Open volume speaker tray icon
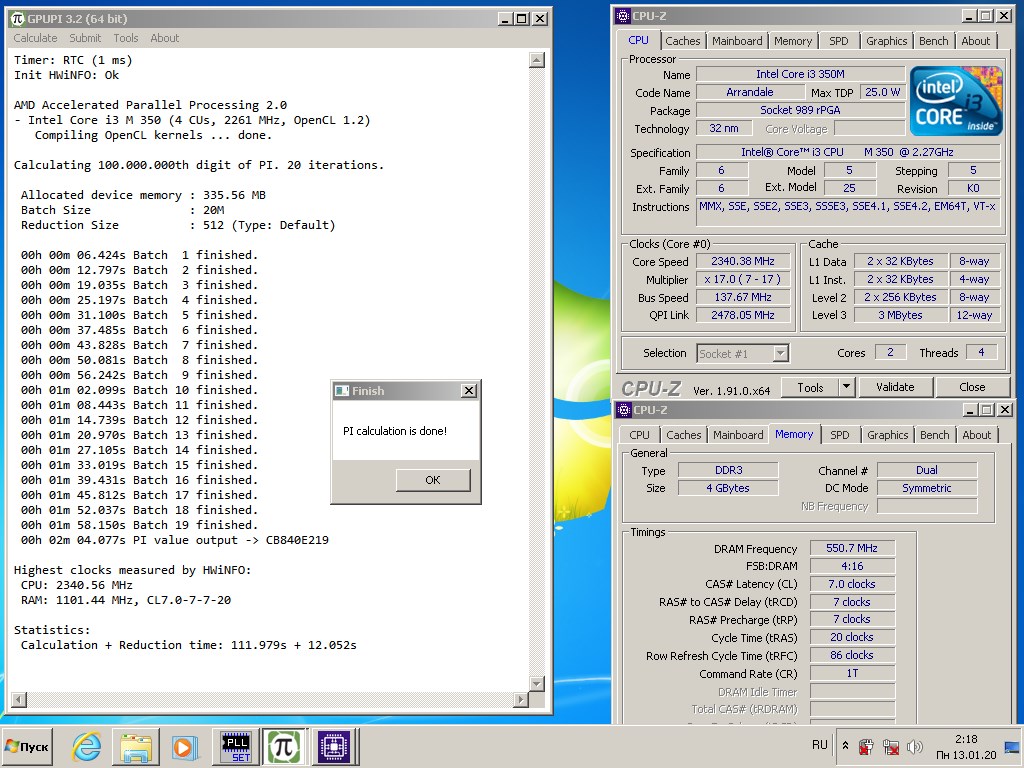1024x768 pixels. pyautogui.click(x=914, y=746)
